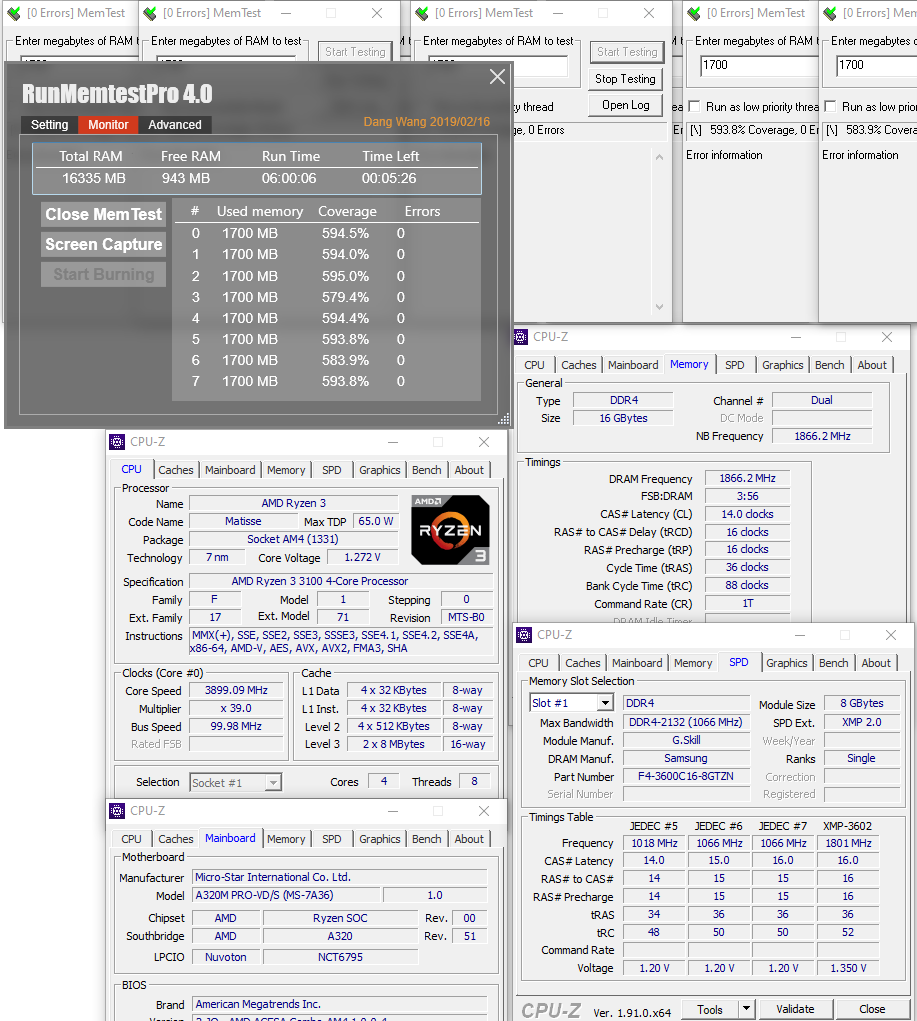Open the Setting tab in RunMemtestPro
917x1021 pixels.
(49, 125)
